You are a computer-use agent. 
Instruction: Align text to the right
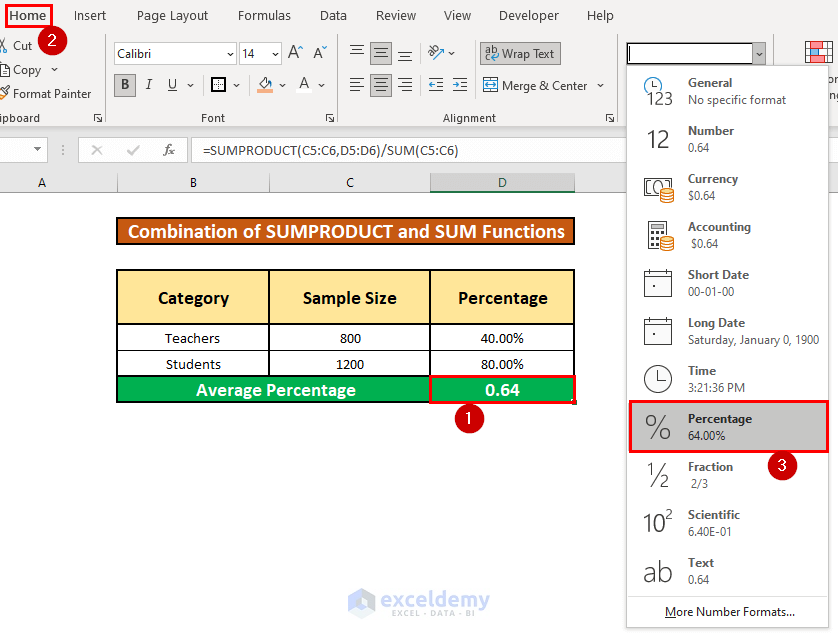coord(405,84)
